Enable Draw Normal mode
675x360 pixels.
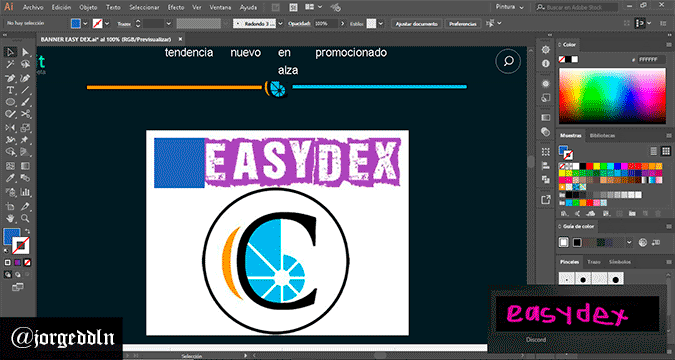(x=7, y=274)
